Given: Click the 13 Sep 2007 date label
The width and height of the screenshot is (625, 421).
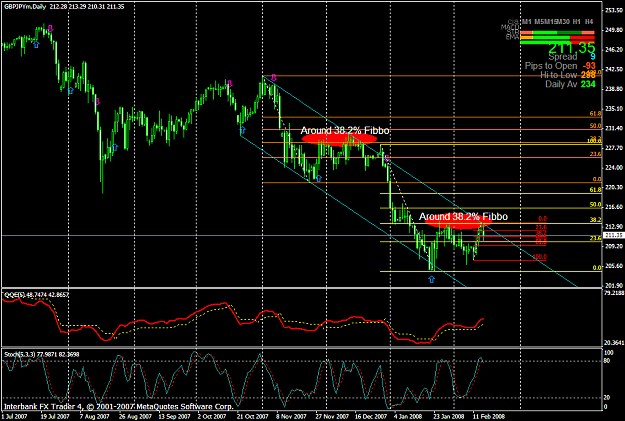Looking at the screenshot, I should click(174, 416).
